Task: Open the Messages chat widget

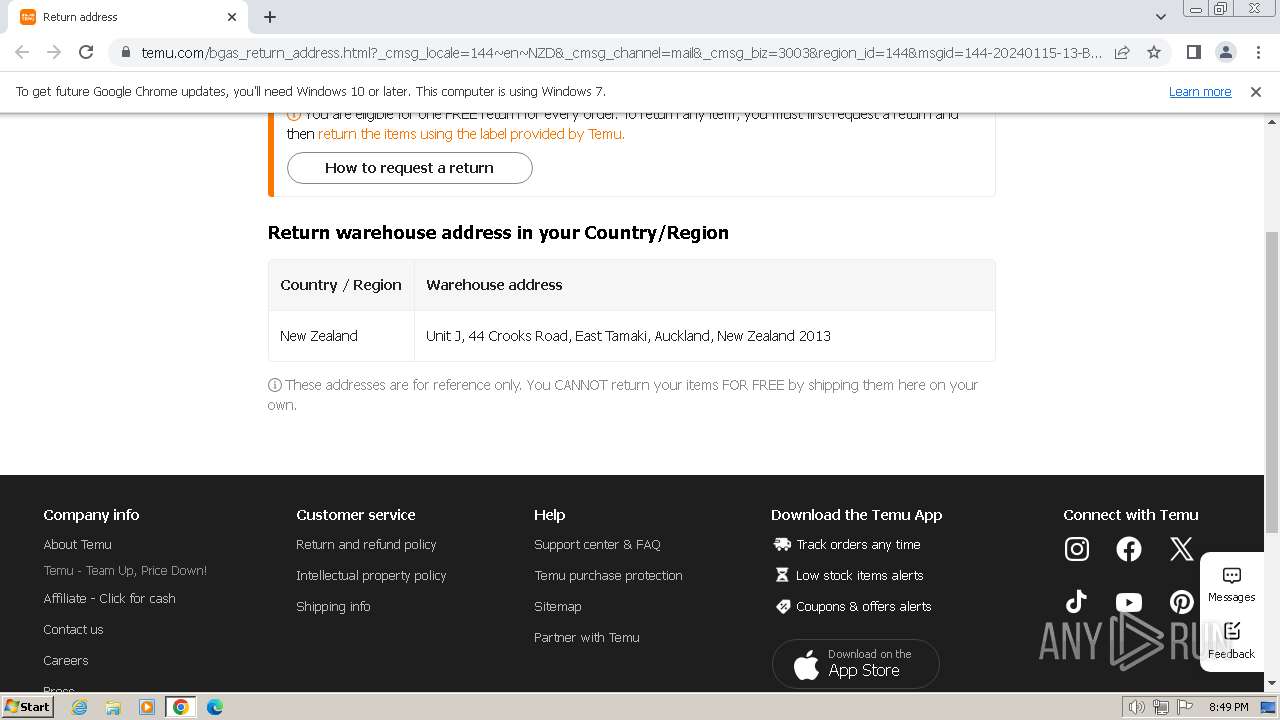Action: click(x=1231, y=585)
